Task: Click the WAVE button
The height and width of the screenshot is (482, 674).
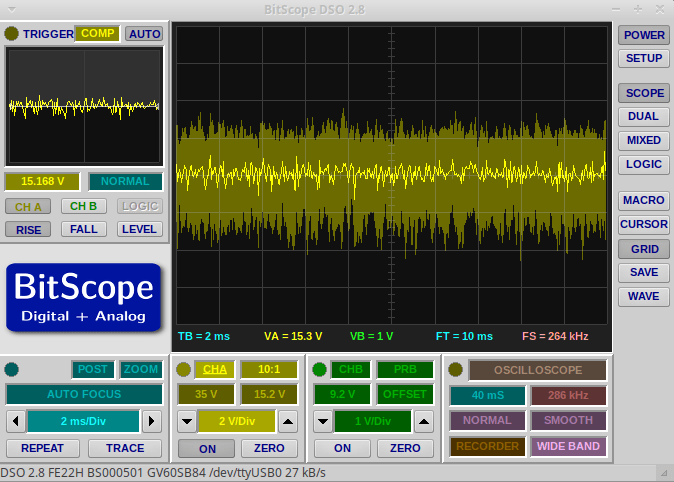Action: point(644,297)
